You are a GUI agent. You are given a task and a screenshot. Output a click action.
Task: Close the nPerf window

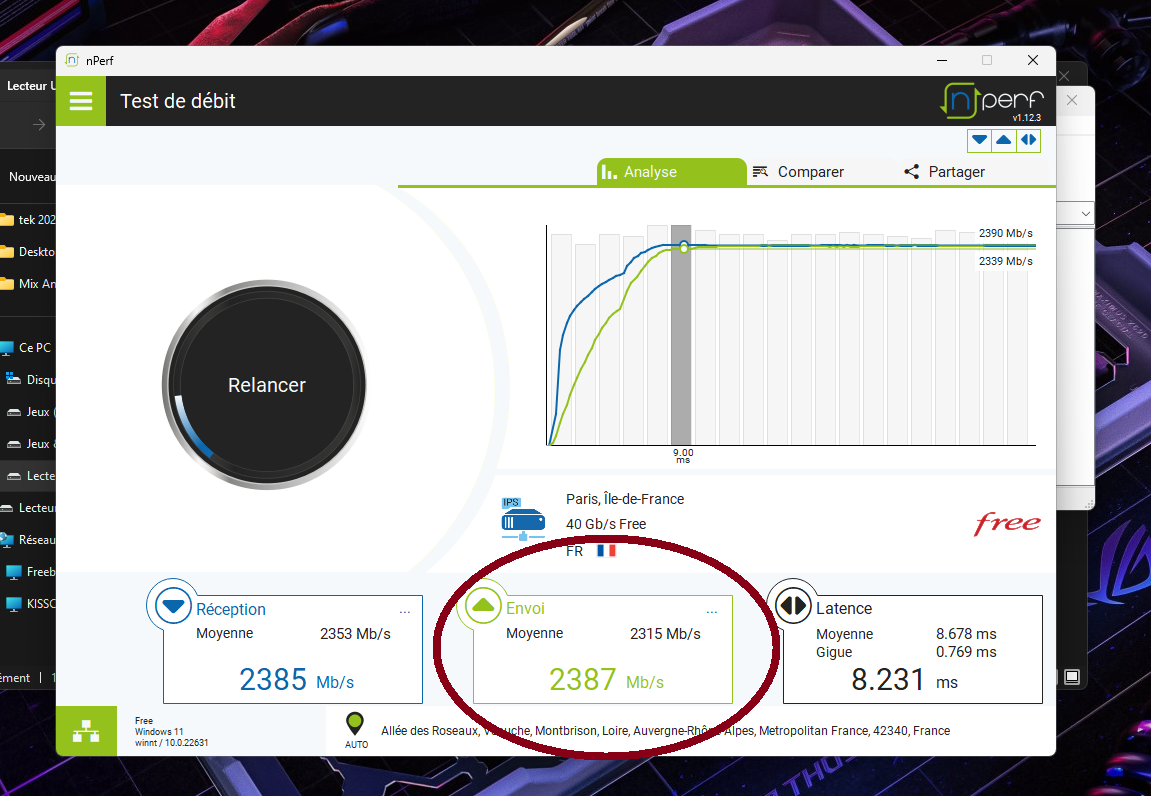point(1032,60)
